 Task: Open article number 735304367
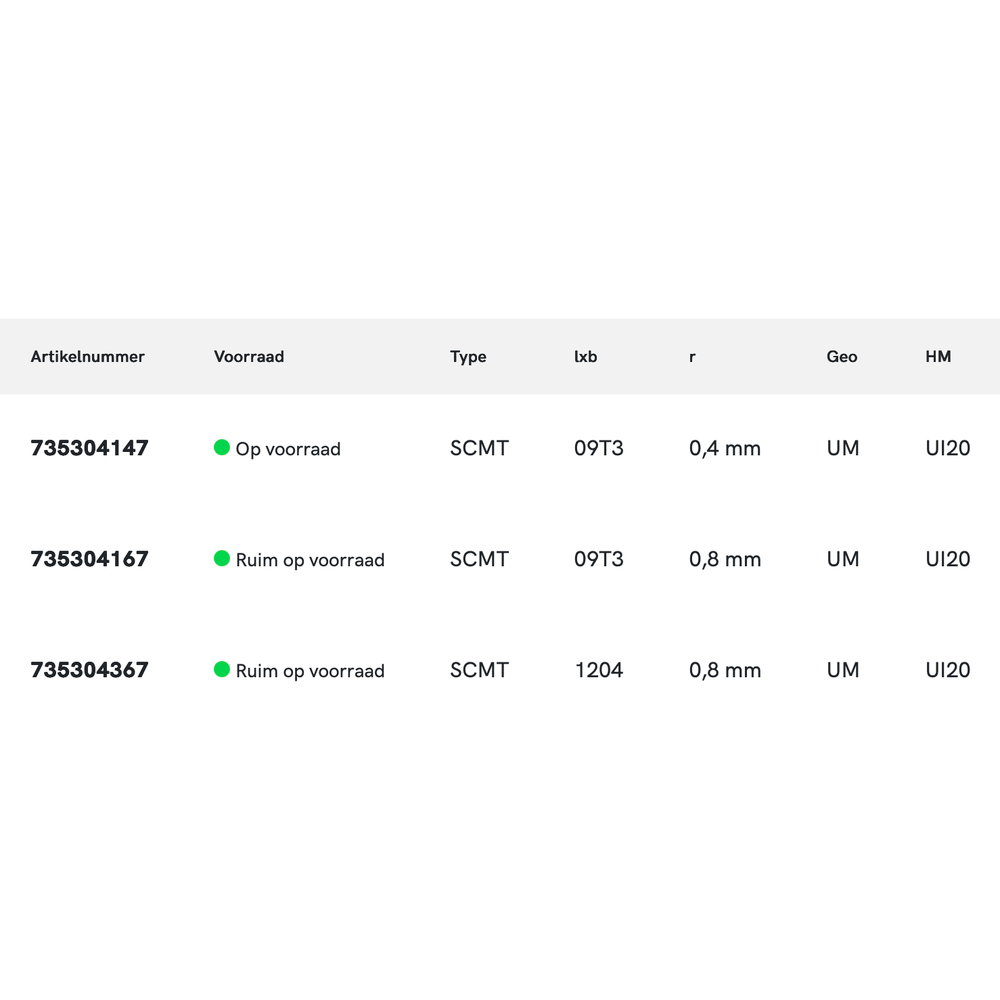coord(90,670)
